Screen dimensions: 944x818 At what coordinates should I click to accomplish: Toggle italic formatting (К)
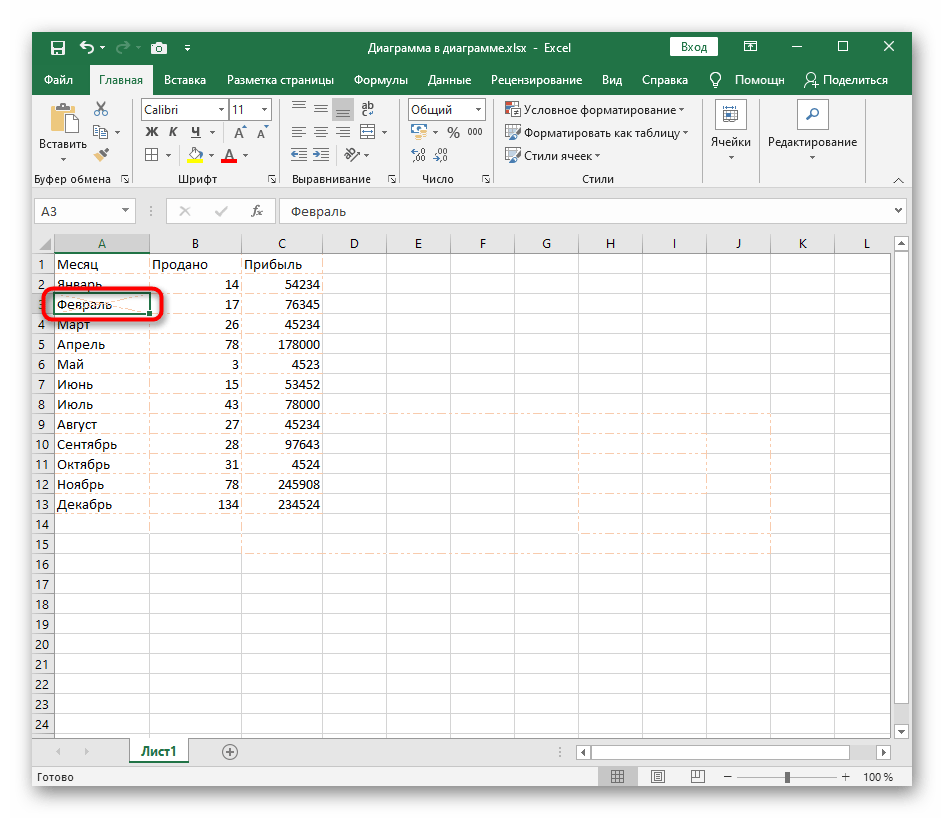pyautogui.click(x=175, y=132)
